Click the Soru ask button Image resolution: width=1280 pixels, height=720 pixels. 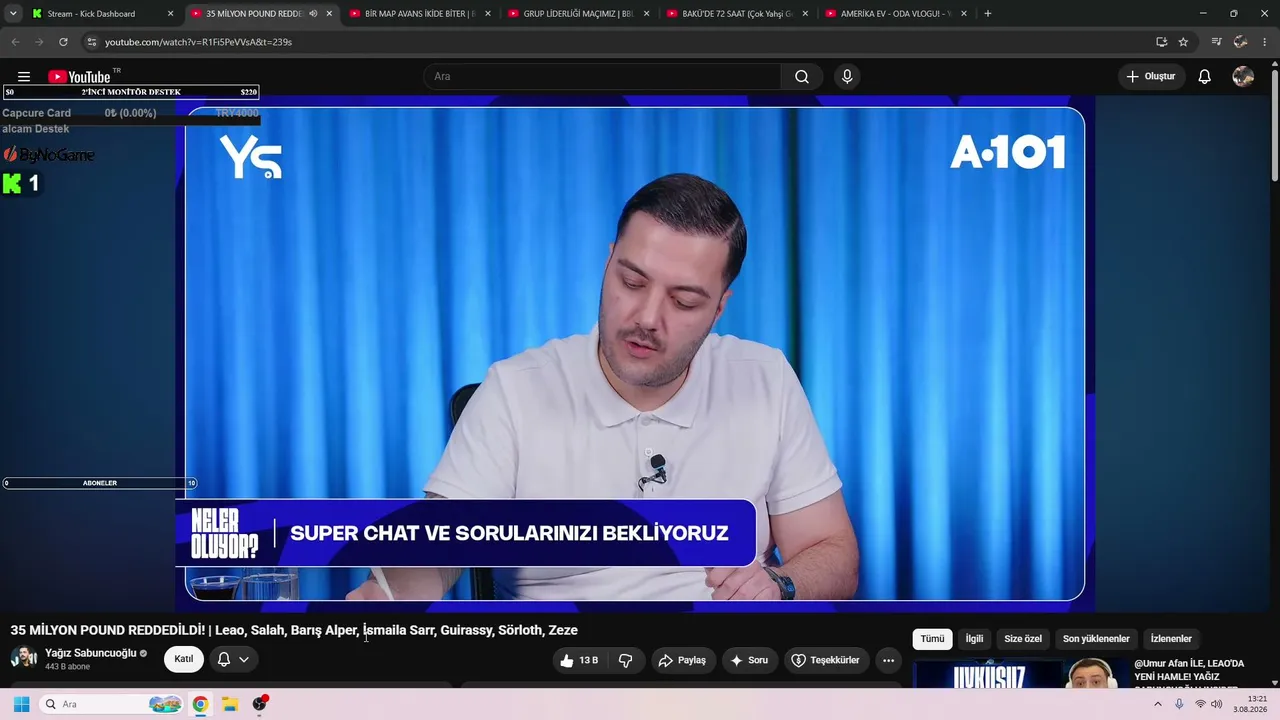pos(749,660)
